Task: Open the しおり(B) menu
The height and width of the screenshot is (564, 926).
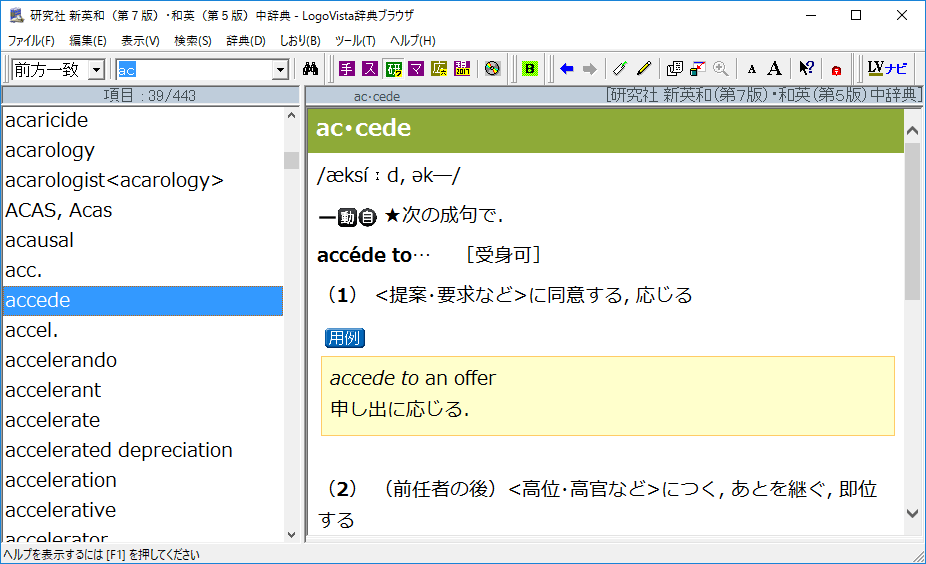Action: click(300, 41)
